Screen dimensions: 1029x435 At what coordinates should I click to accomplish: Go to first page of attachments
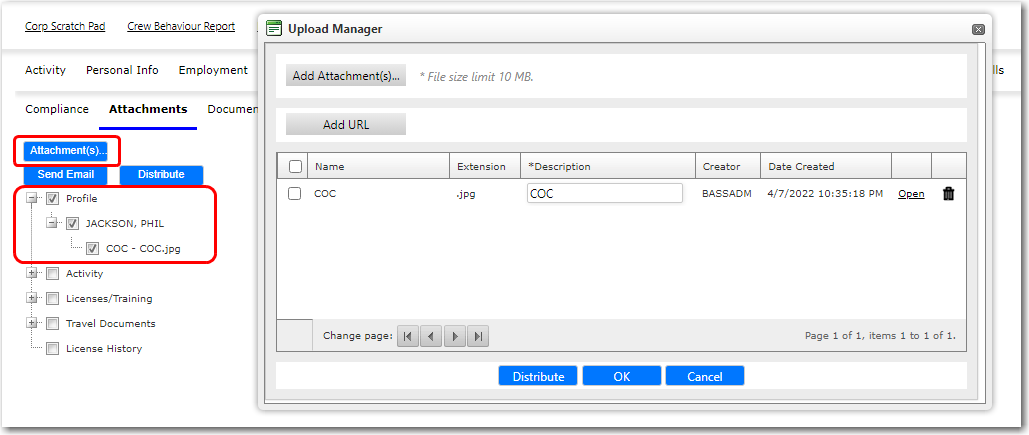[x=407, y=337]
